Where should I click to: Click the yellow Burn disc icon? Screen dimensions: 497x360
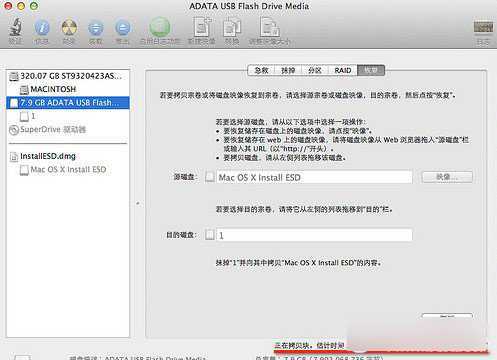(69, 27)
